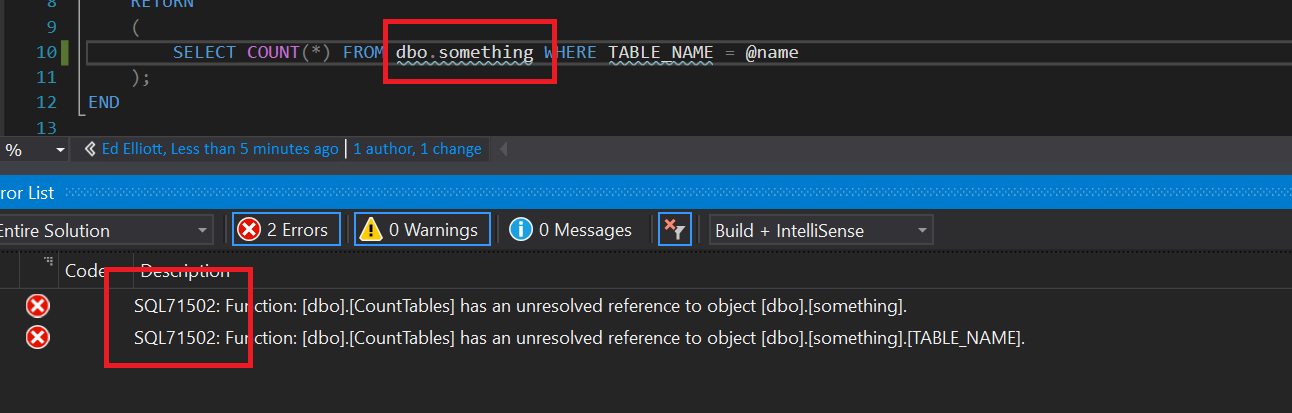Click dbo.something in the SQL code
The width and height of the screenshot is (1292, 413).
(x=465, y=52)
